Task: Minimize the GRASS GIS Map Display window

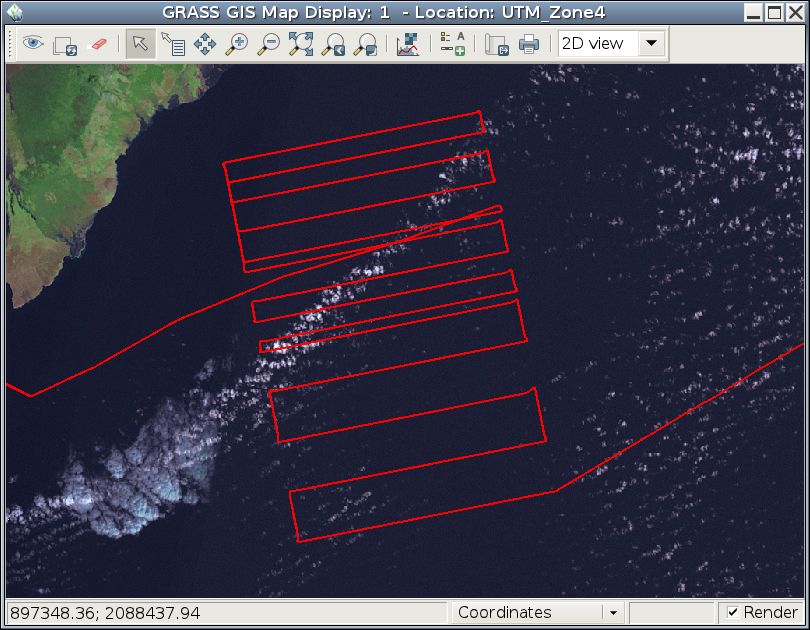Action: tap(754, 12)
